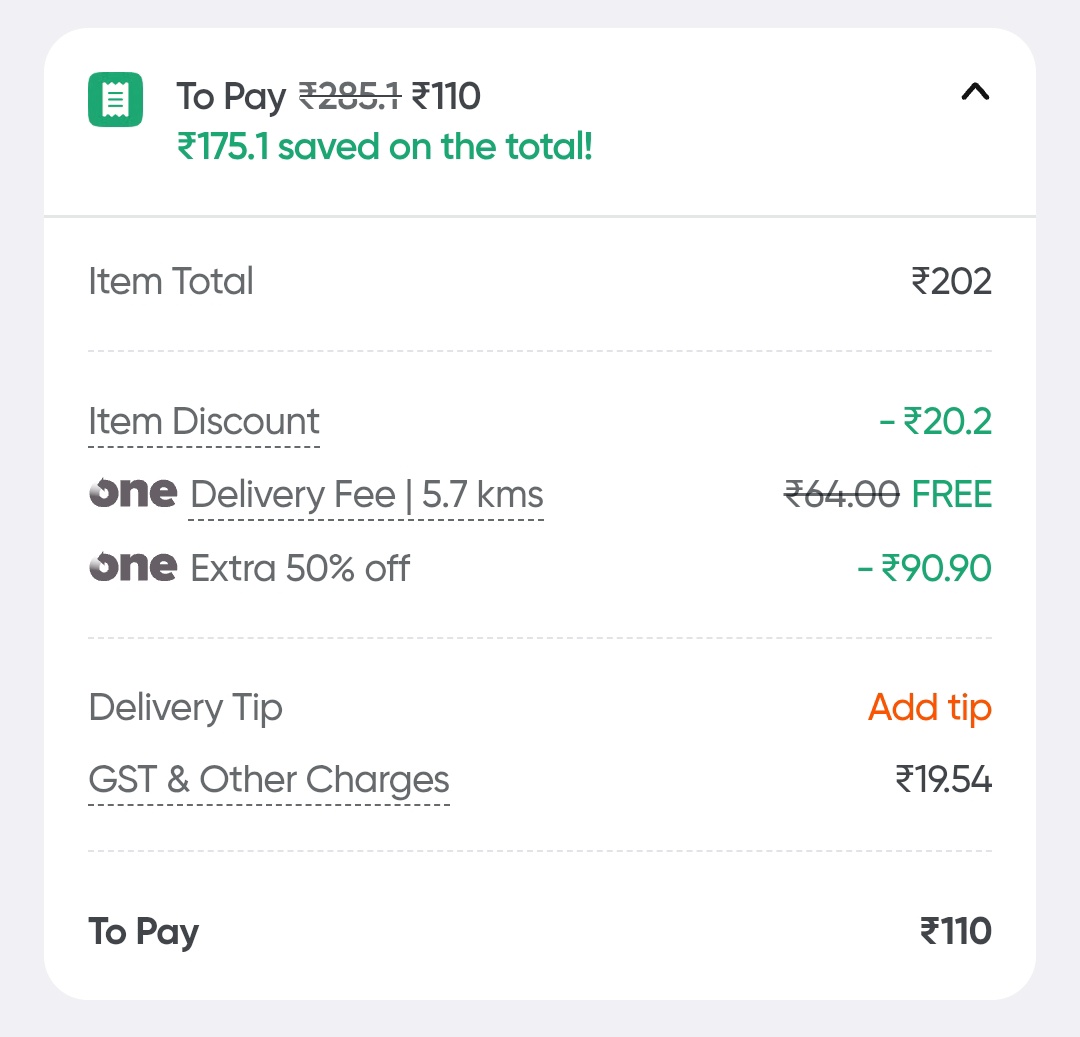Click the struck-through ₹64.00 delivery fee

(841, 494)
